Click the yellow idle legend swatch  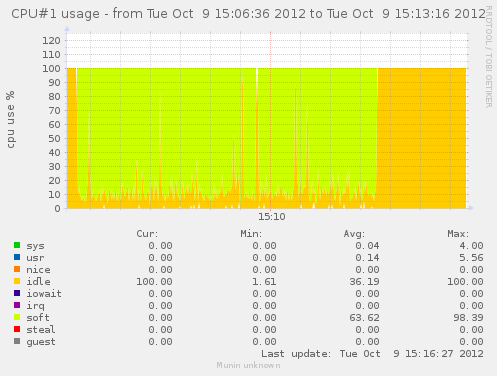pos(17,281)
